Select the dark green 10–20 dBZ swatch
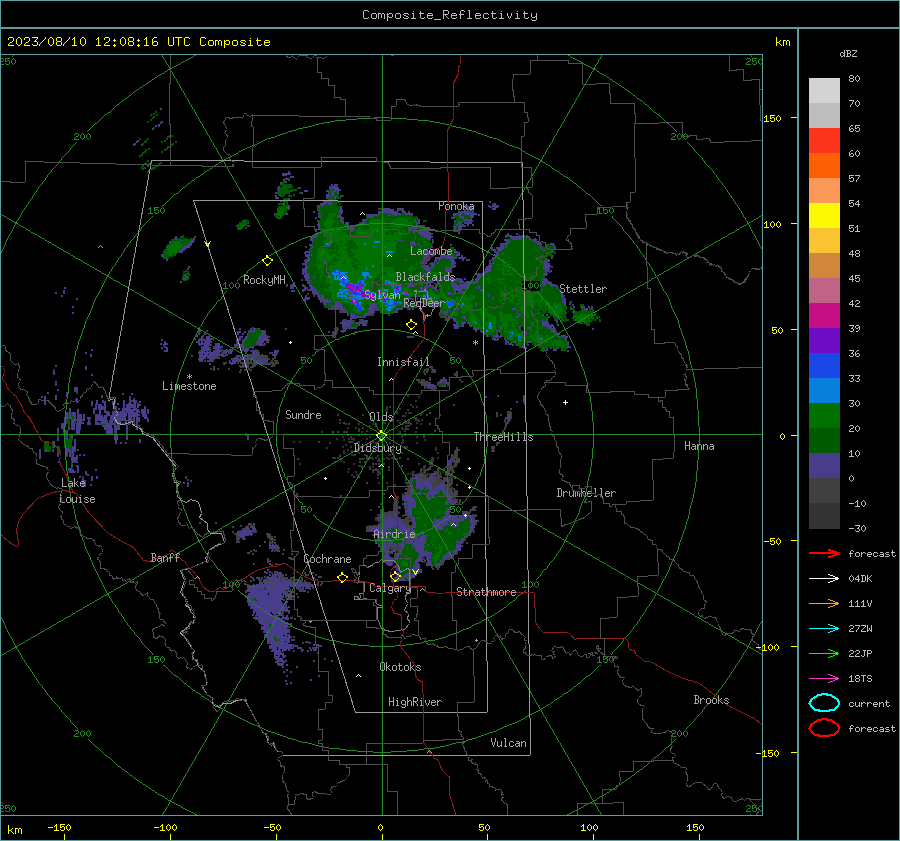Screen dimensions: 900x841 pyautogui.click(x=824, y=441)
